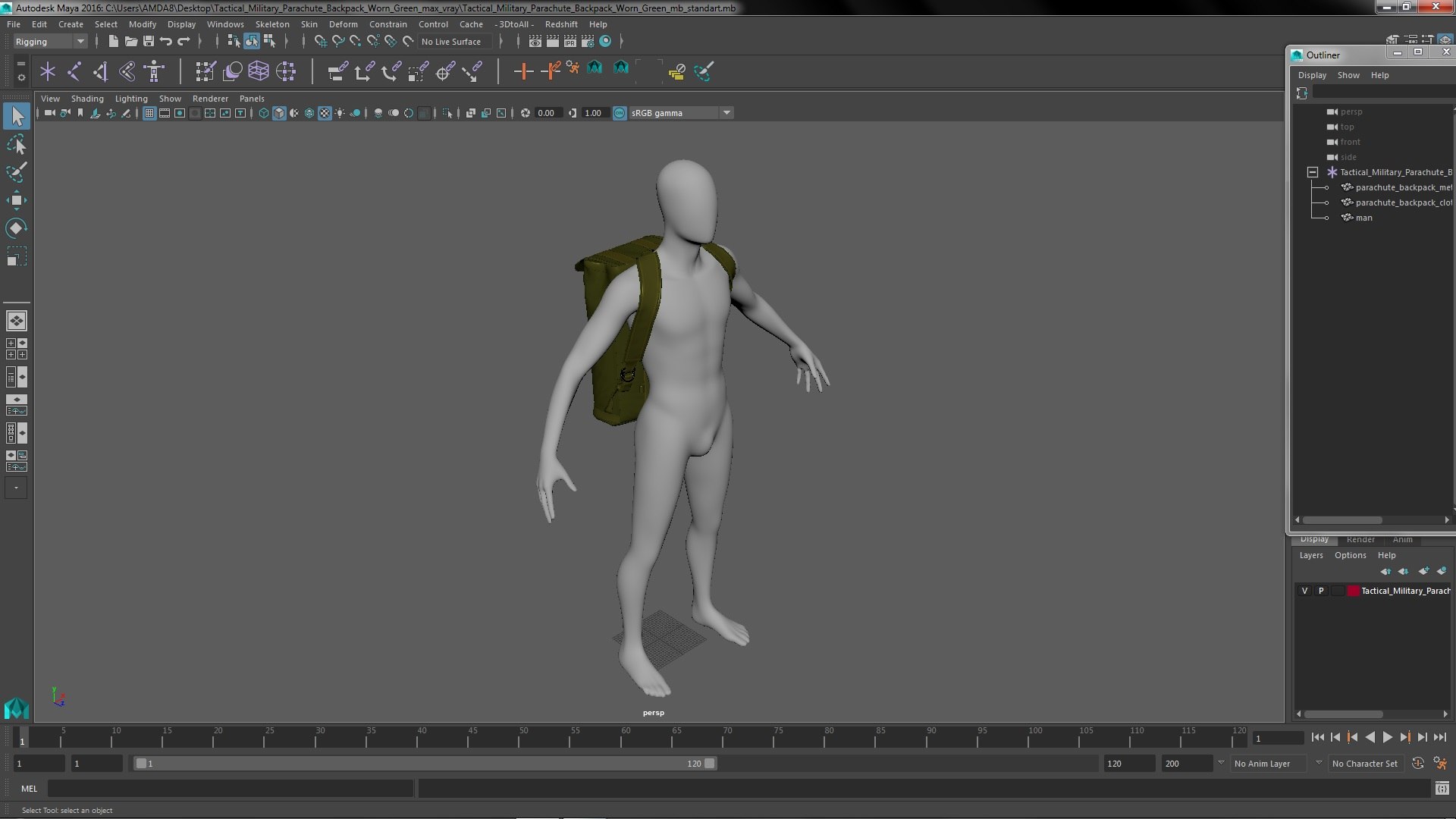Open the No Character Set dropdown arrow
The height and width of the screenshot is (819, 1456).
pos(1320,763)
